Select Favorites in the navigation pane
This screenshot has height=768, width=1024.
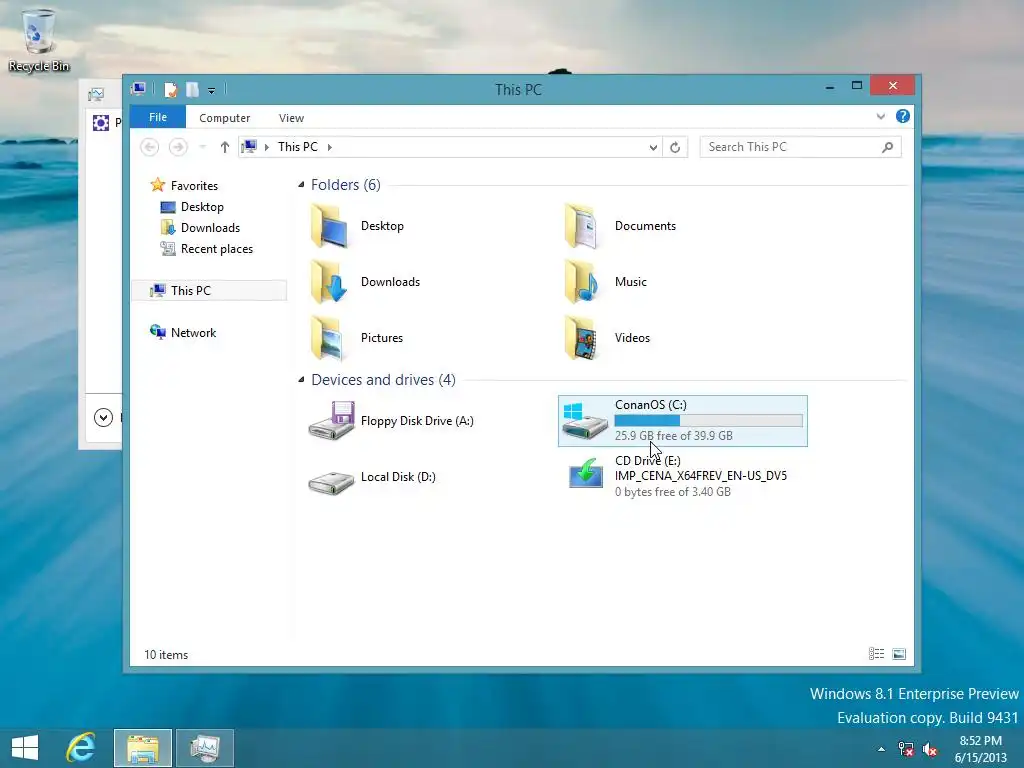tap(184, 185)
